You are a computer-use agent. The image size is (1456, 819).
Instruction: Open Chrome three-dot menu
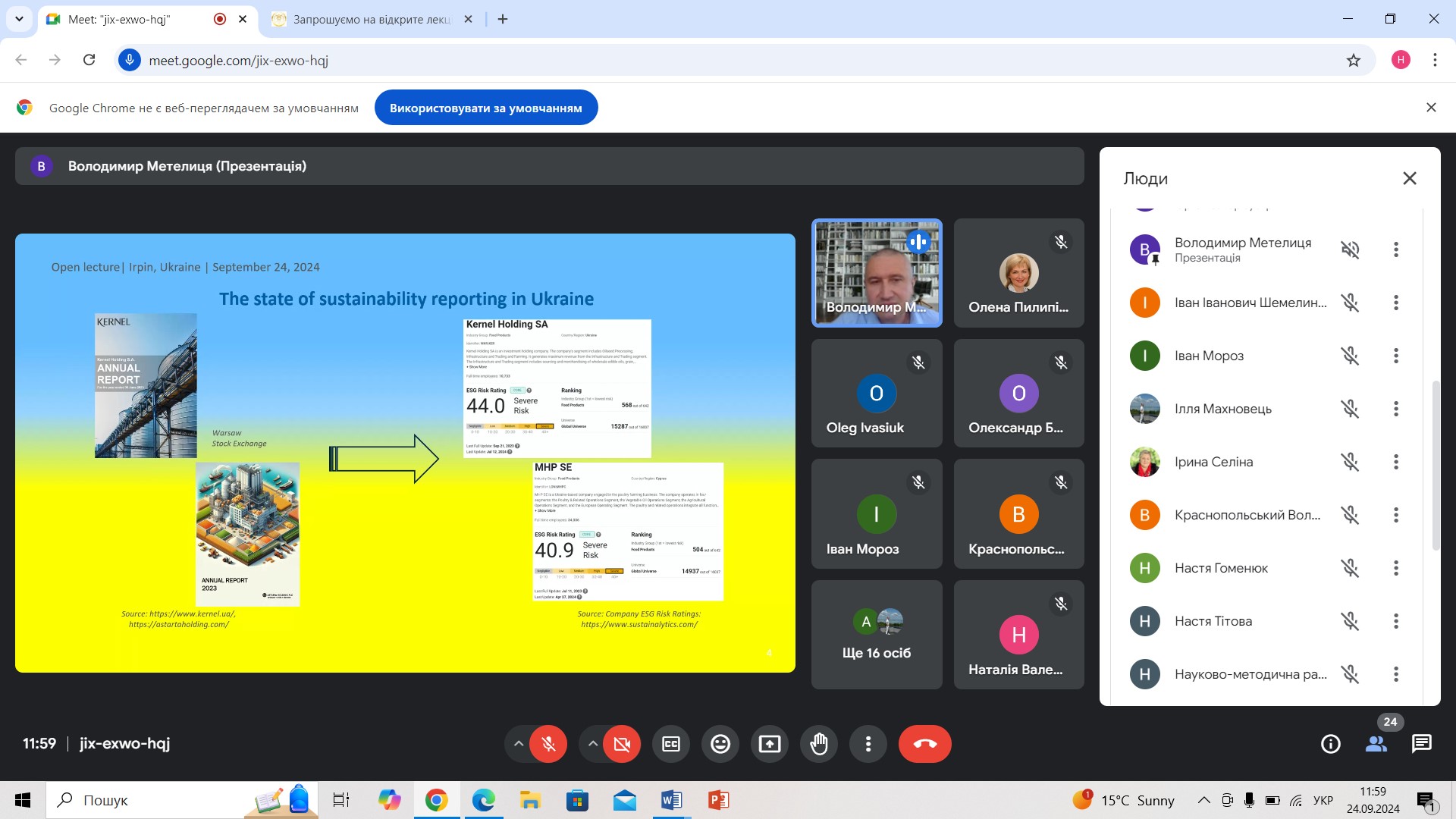coord(1435,60)
